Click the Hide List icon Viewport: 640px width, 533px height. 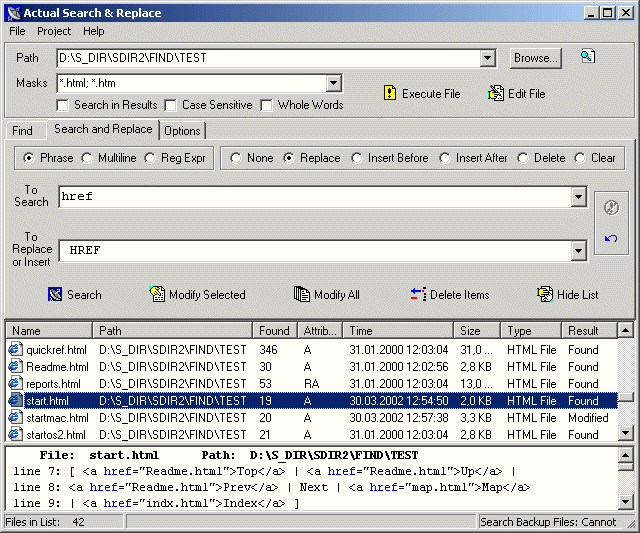545,294
